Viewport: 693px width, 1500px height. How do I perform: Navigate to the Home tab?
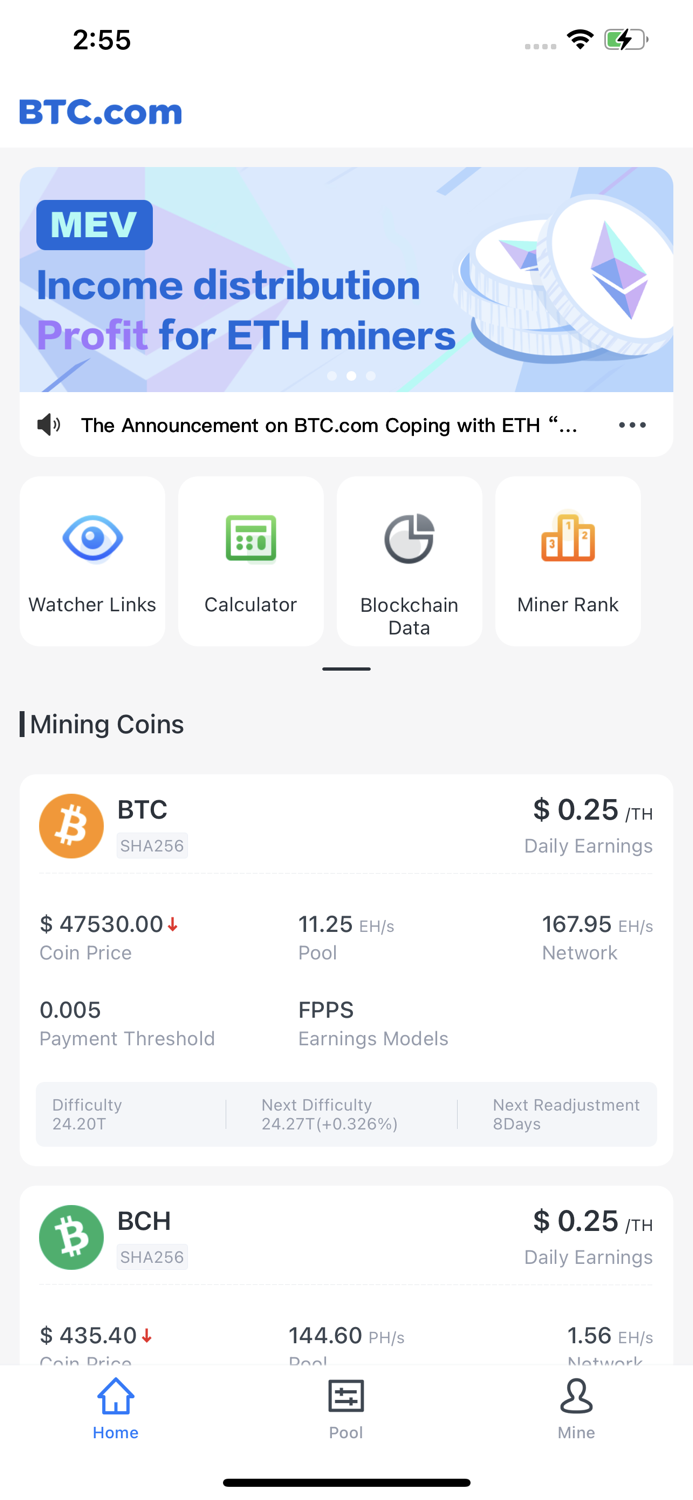coord(115,1407)
